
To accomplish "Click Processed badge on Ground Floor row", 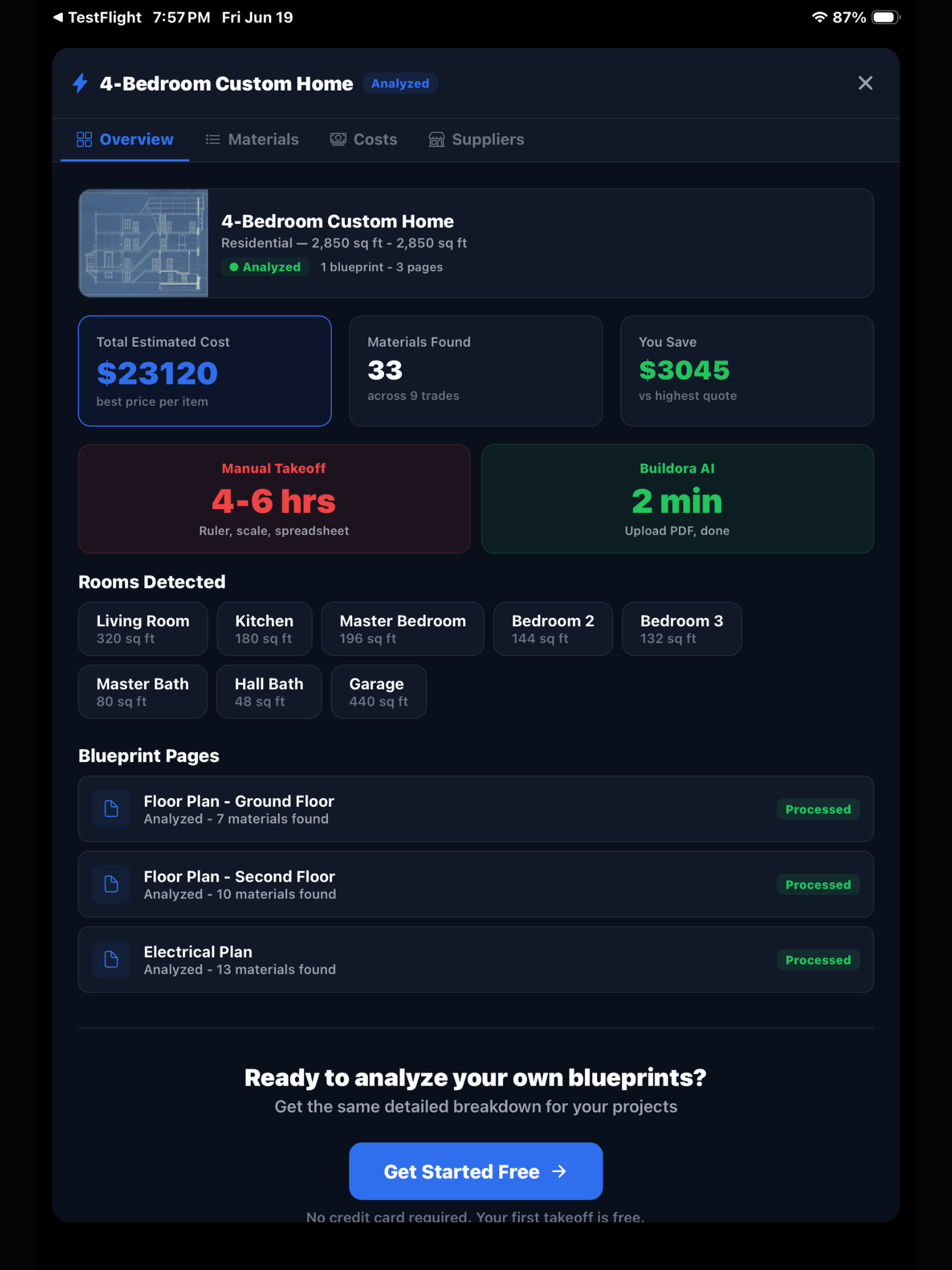I will point(818,809).
